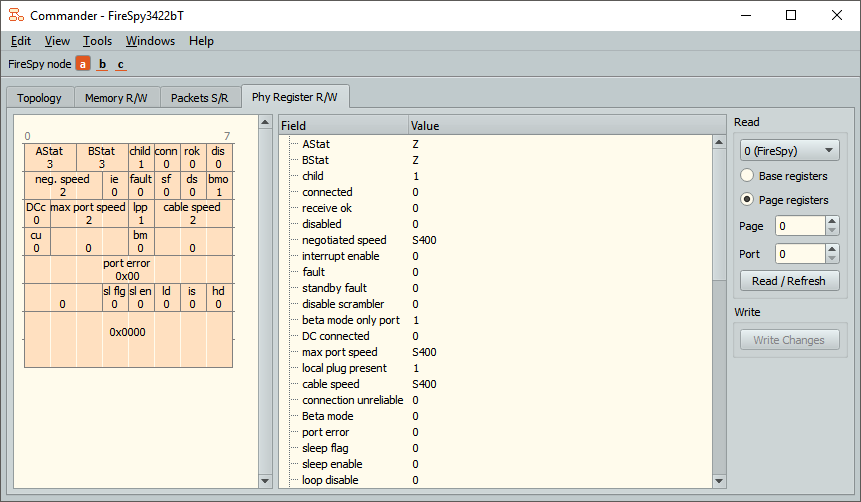Screen dimensions: 861x502
Task: Select the disabled field row
Action: pyautogui.click(x=496, y=224)
